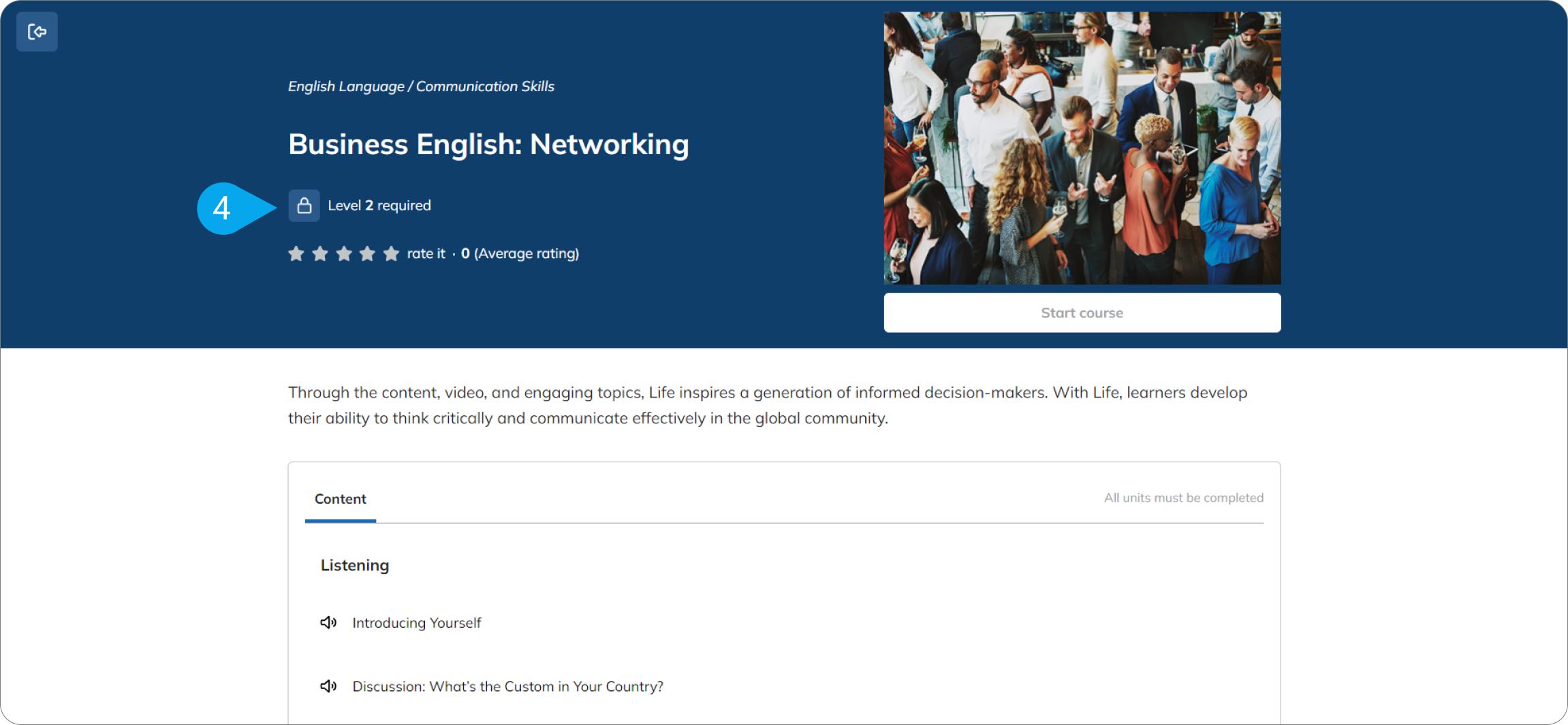The image size is (1568, 725).
Task: Click the English Language / Communication Skills breadcrumb
Action: pos(421,86)
